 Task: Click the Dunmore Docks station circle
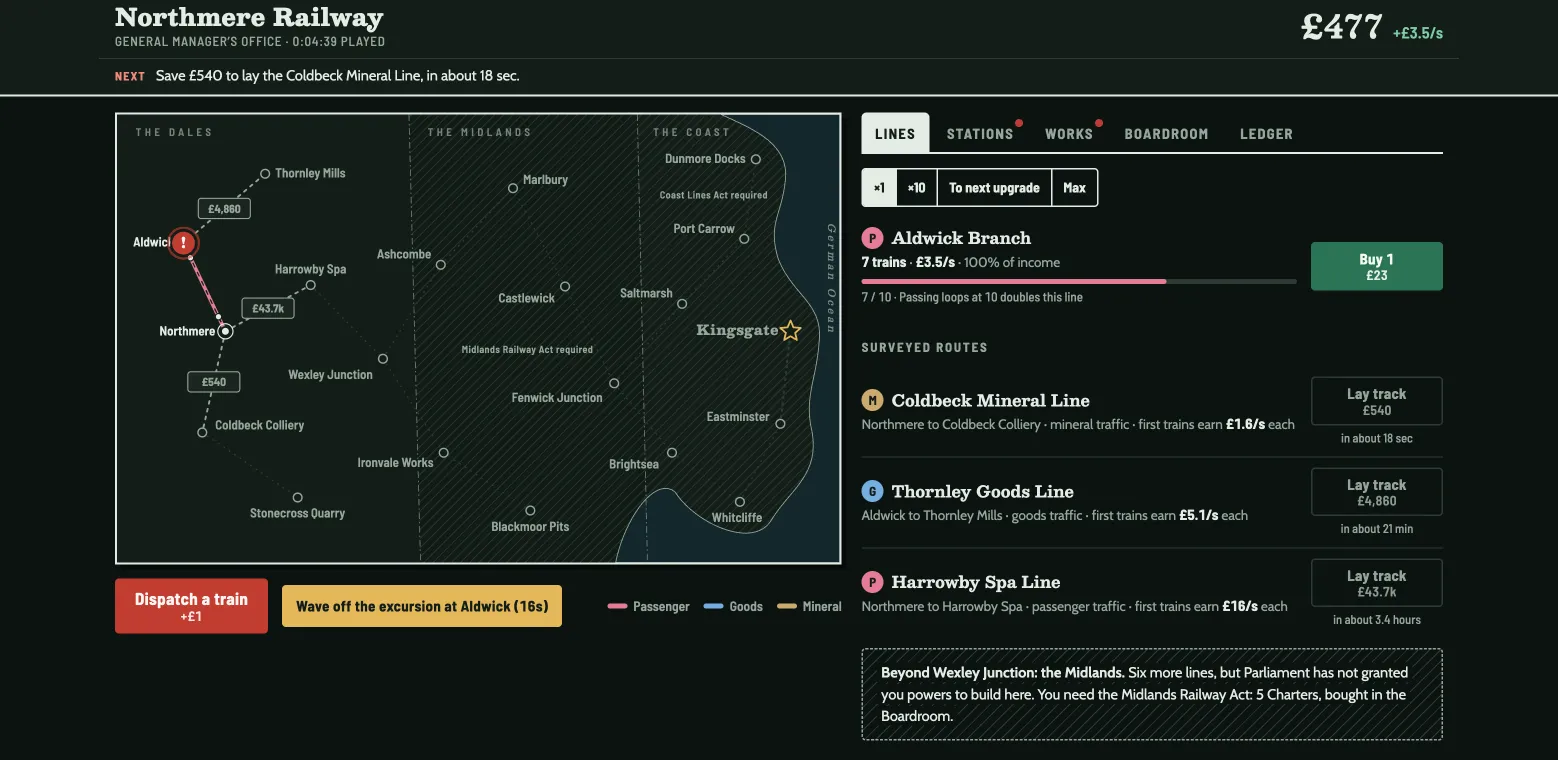756,159
